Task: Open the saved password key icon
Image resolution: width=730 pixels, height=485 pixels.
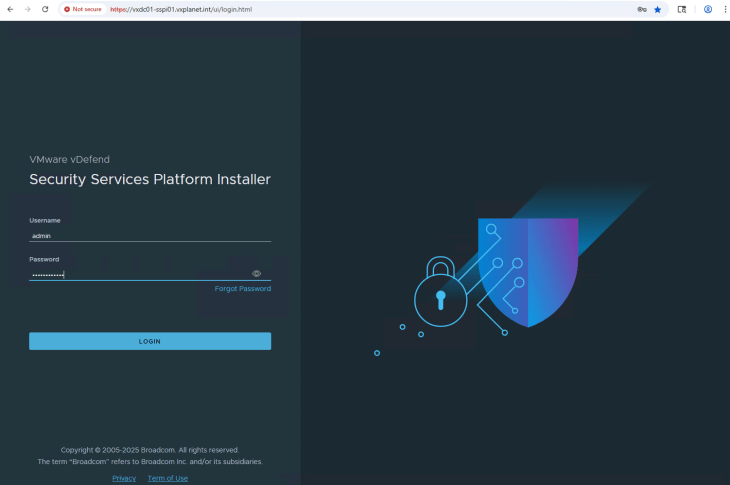Action: click(x=641, y=9)
